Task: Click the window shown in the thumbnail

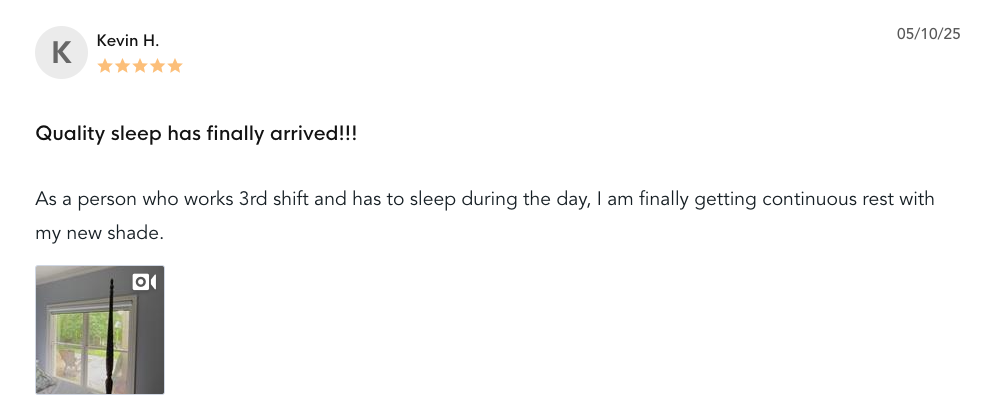Action: click(x=90, y=341)
